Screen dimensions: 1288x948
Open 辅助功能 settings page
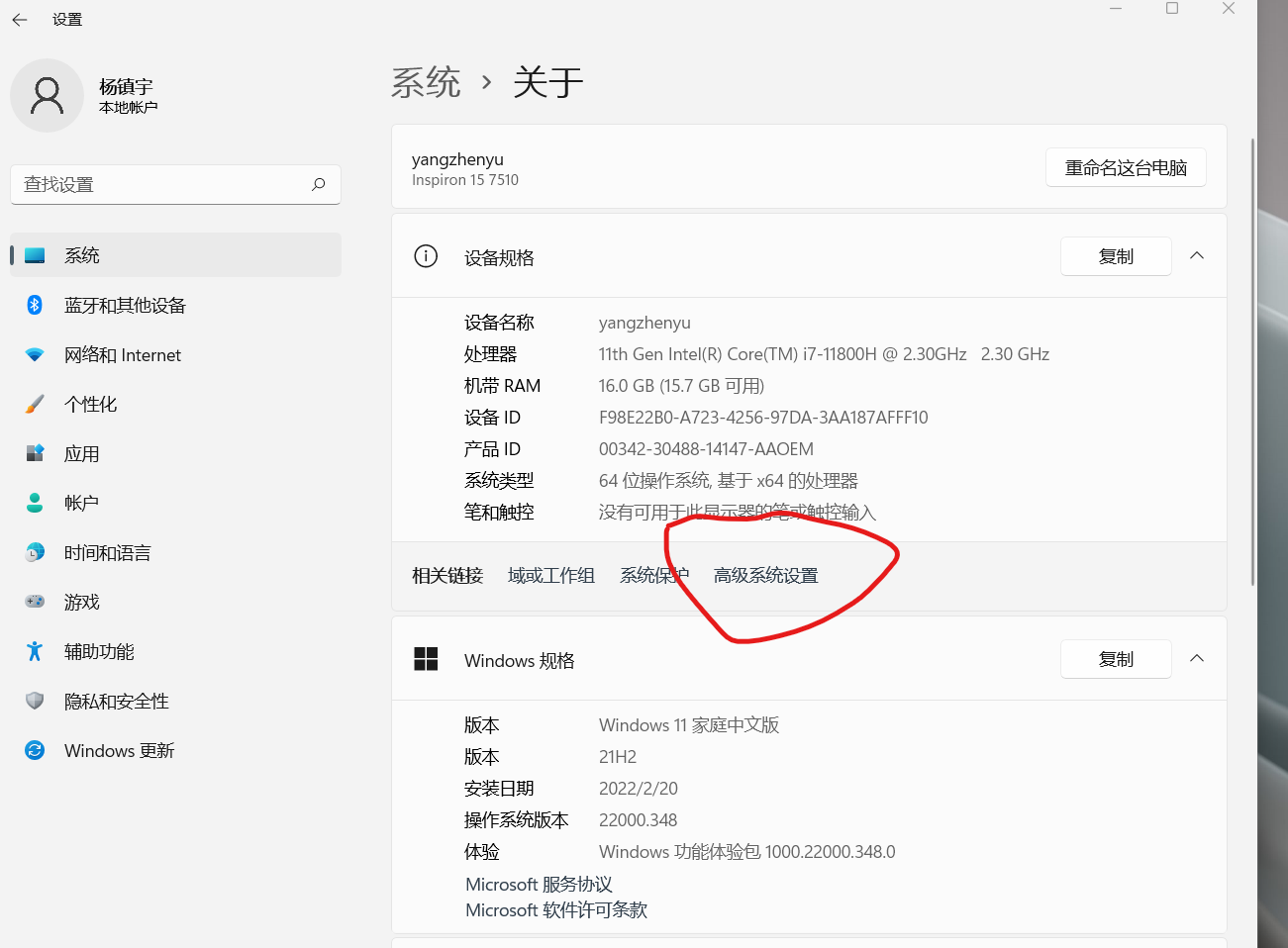[175, 651]
